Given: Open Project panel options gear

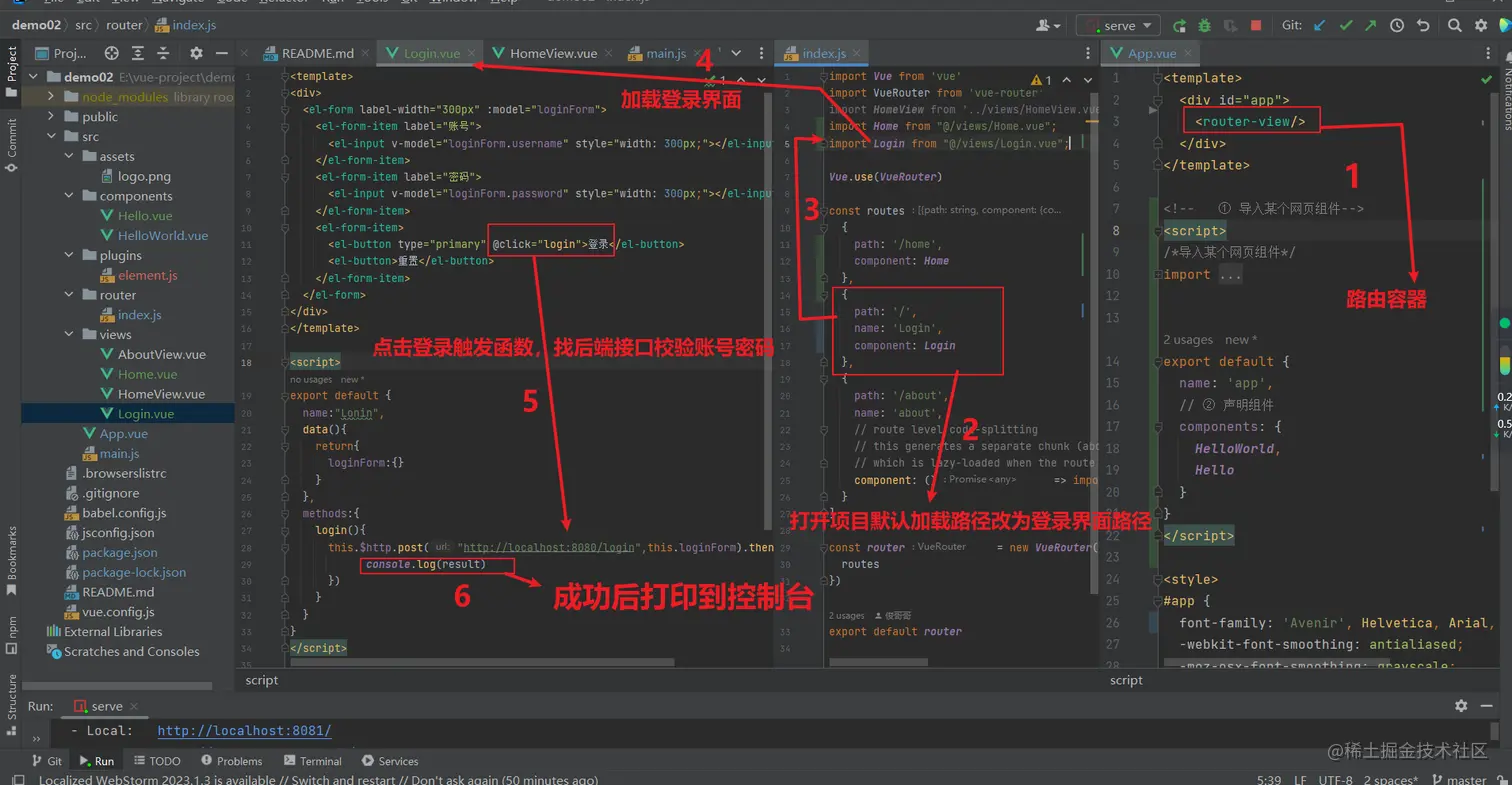Looking at the screenshot, I should (x=196, y=53).
